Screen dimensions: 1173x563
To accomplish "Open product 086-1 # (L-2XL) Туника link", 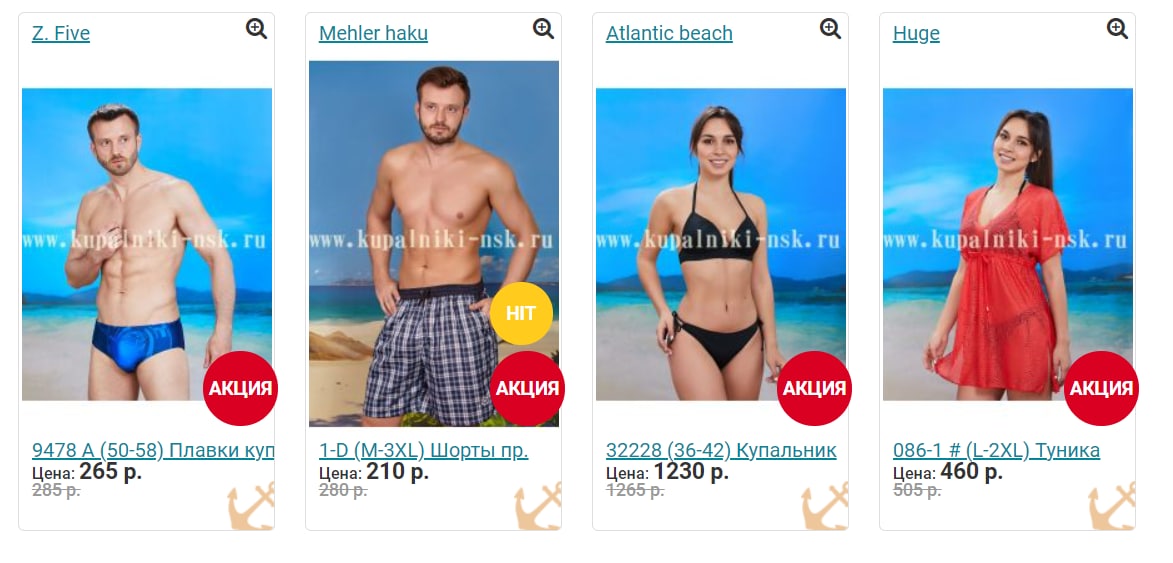I will point(996,450).
